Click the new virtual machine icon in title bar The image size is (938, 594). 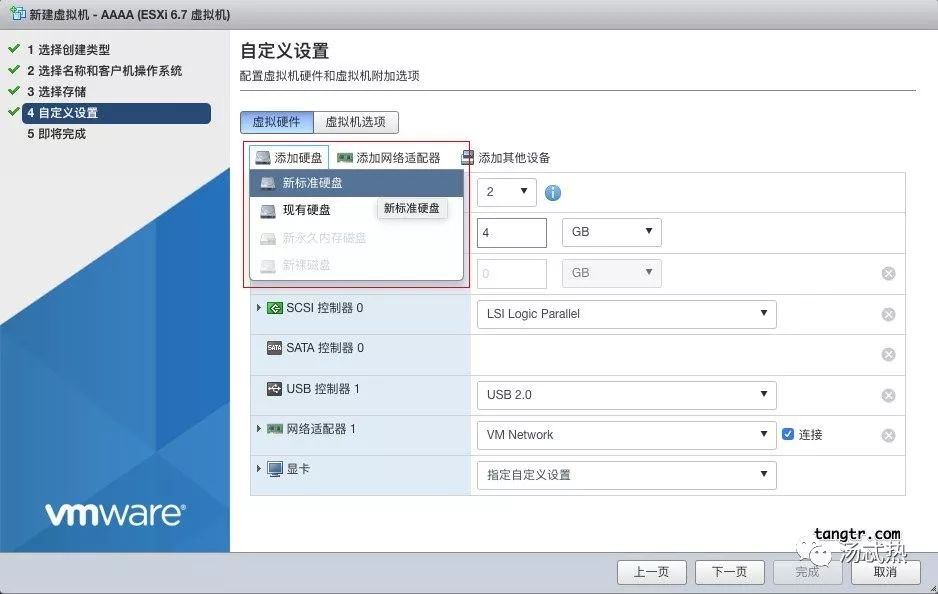pyautogui.click(x=18, y=14)
